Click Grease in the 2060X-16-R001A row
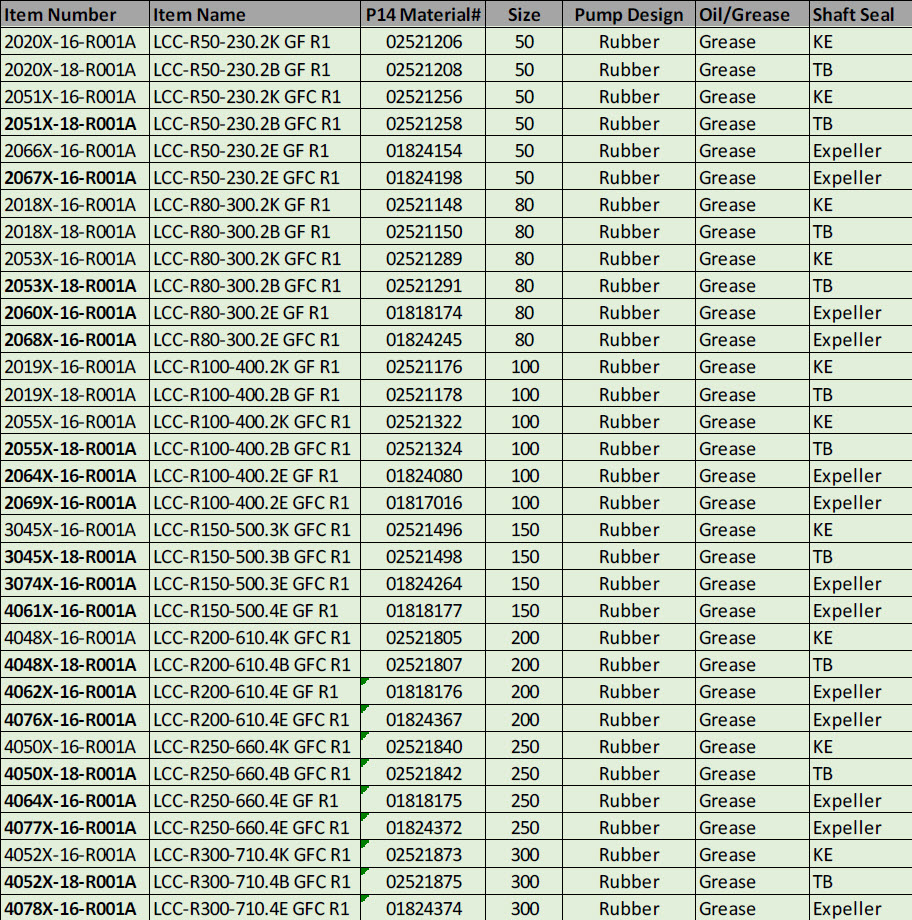912x920 pixels. pos(752,312)
